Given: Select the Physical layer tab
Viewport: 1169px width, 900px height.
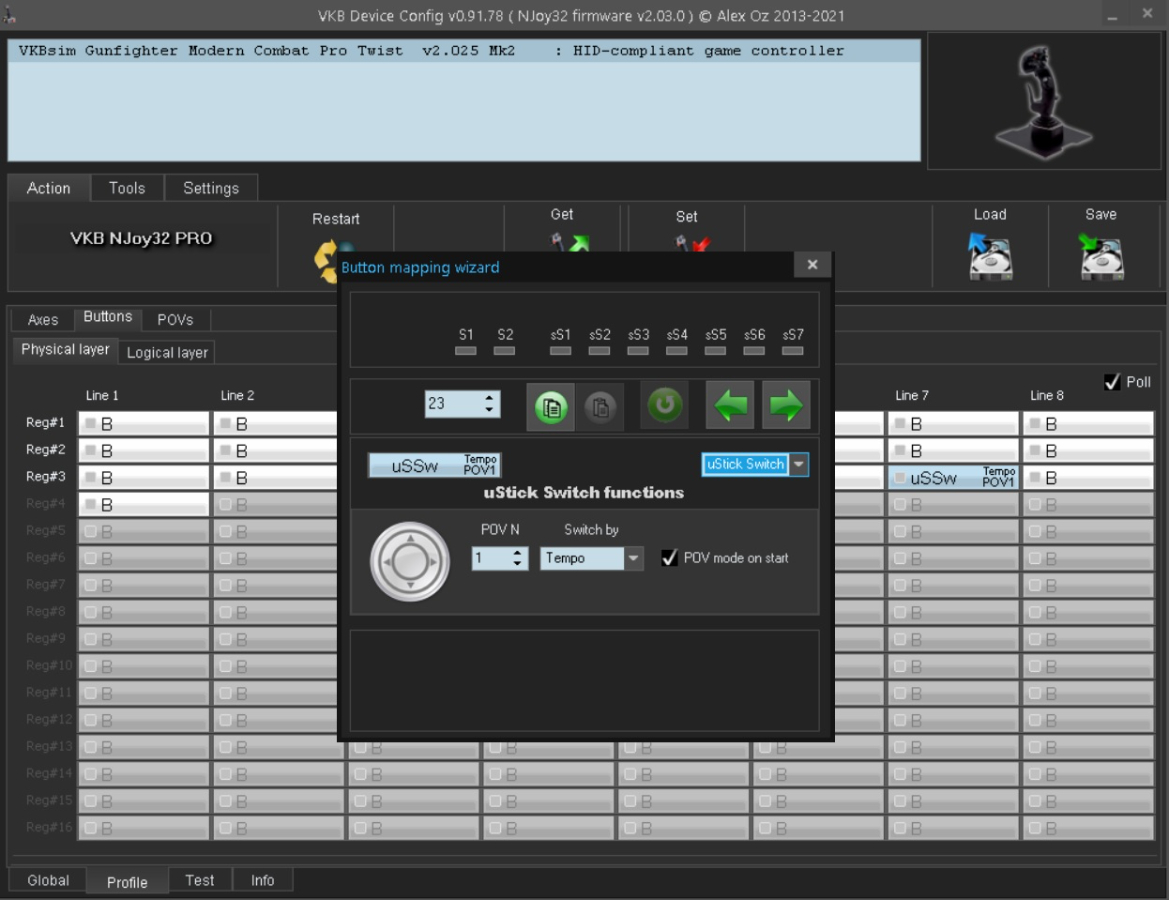Looking at the screenshot, I should 65,349.
